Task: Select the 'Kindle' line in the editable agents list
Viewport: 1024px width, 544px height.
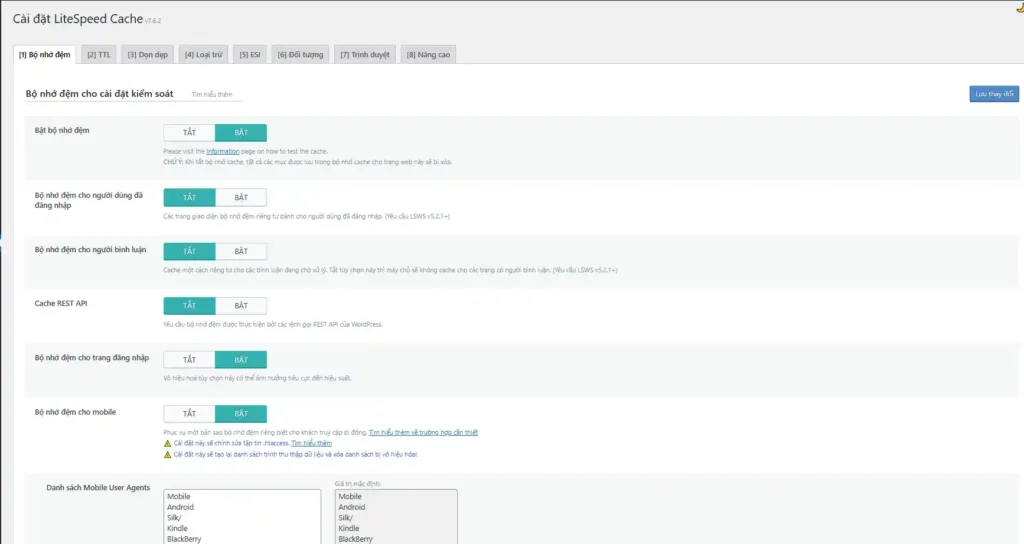Action: (x=177, y=528)
